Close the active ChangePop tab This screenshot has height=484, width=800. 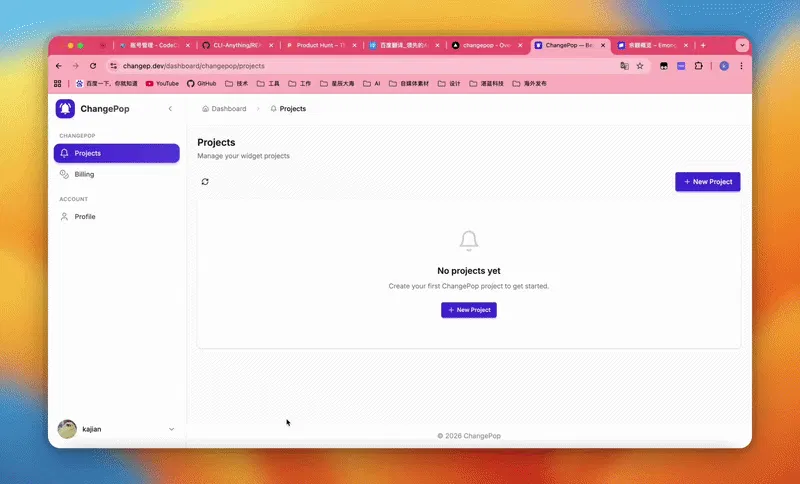point(603,45)
